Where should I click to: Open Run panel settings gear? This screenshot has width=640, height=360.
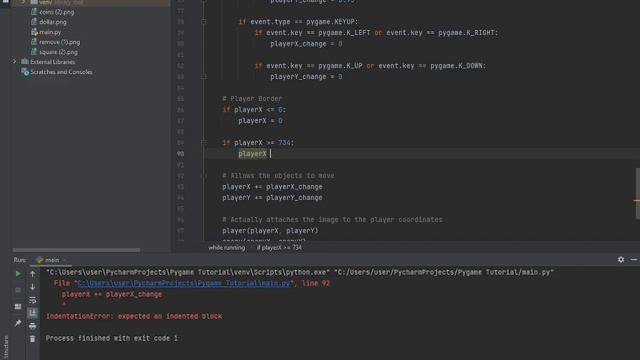point(621,260)
